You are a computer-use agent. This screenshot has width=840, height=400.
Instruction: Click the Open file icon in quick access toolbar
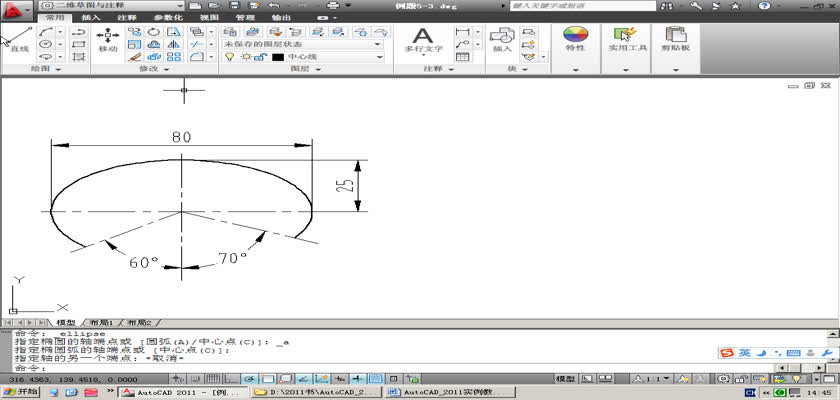click(x=214, y=5)
